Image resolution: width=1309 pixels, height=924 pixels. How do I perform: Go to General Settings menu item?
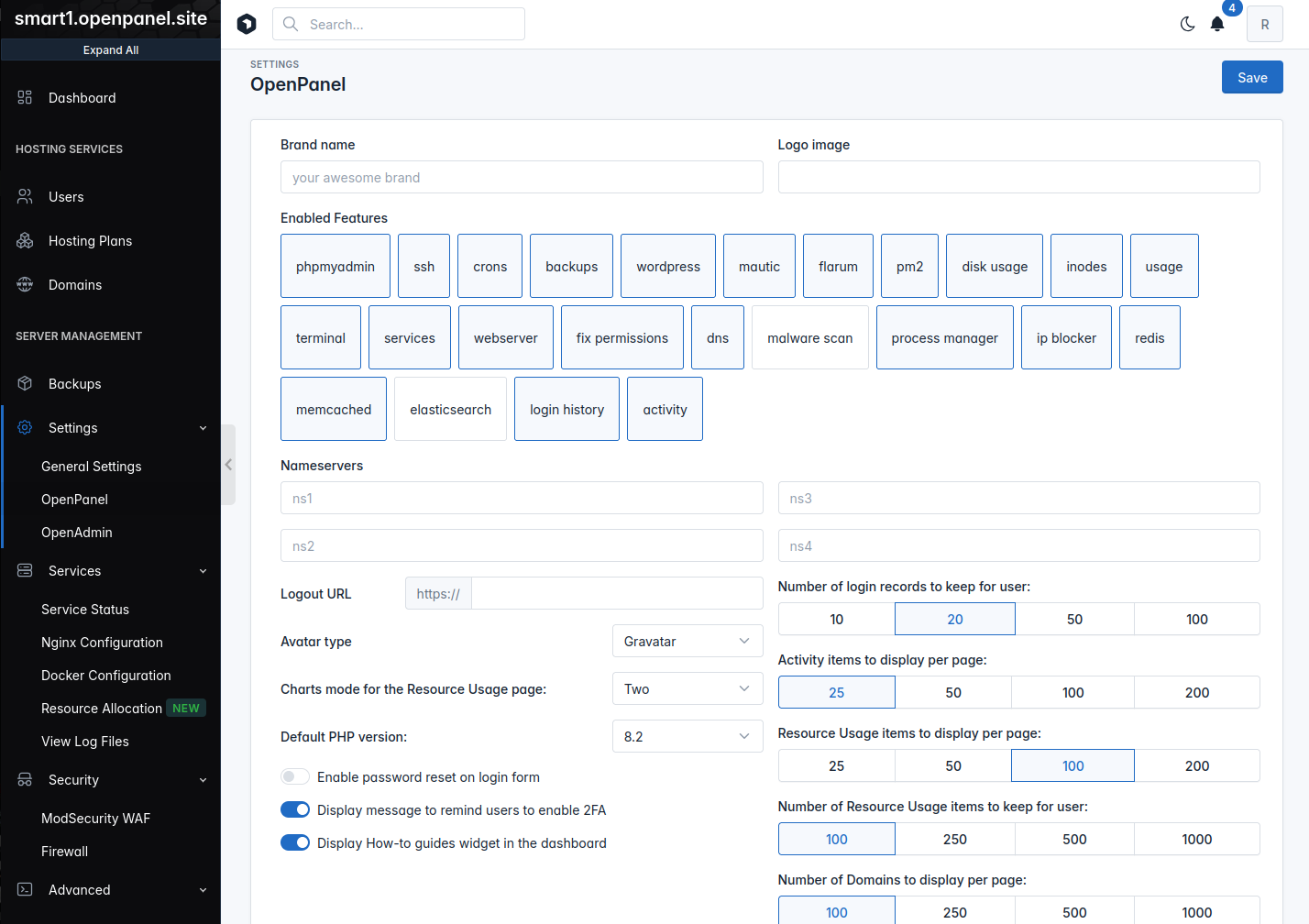(91, 467)
